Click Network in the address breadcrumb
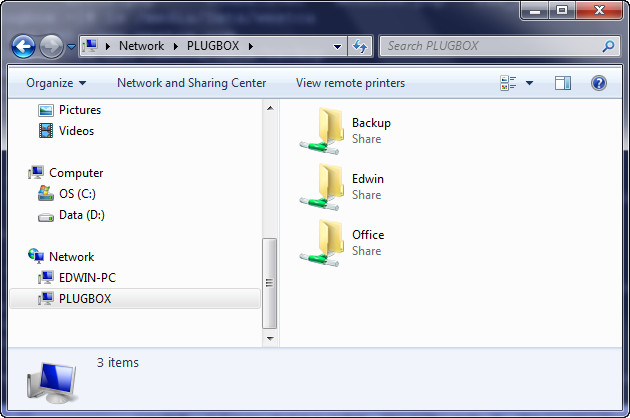Image resolution: width=630 pixels, height=418 pixels. (x=141, y=46)
